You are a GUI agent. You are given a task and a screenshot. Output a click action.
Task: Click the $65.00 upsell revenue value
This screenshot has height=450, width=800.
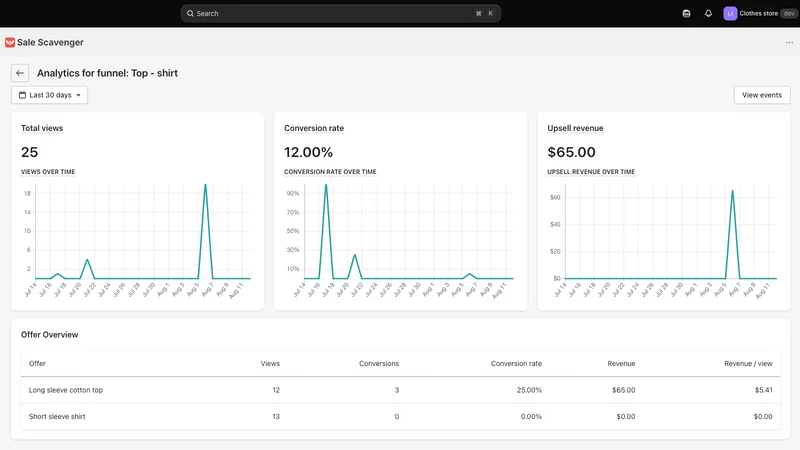click(571, 152)
